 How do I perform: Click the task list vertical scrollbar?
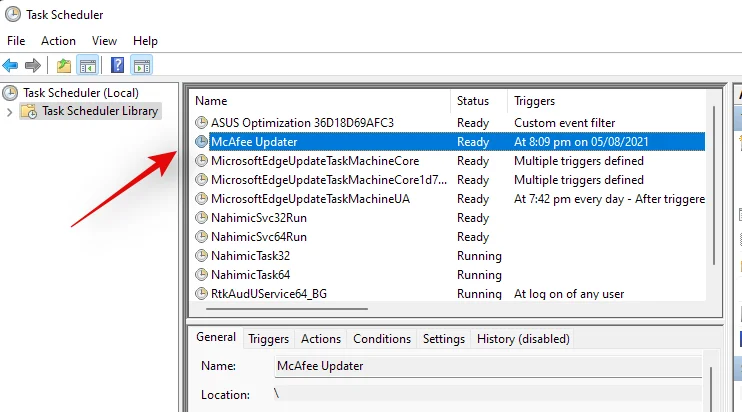coord(714,185)
